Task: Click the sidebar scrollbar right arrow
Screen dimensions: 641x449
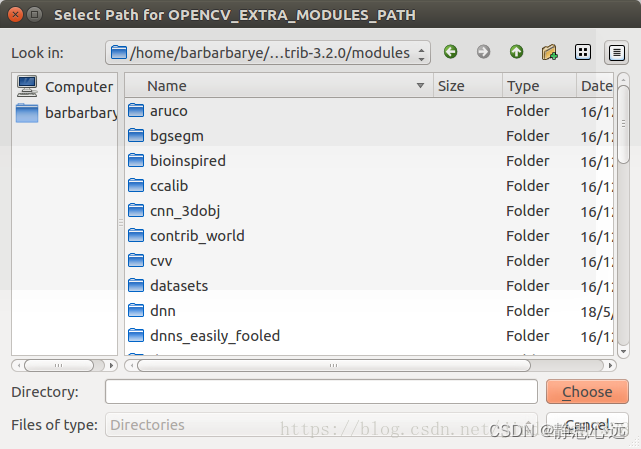Action: [x=111, y=365]
